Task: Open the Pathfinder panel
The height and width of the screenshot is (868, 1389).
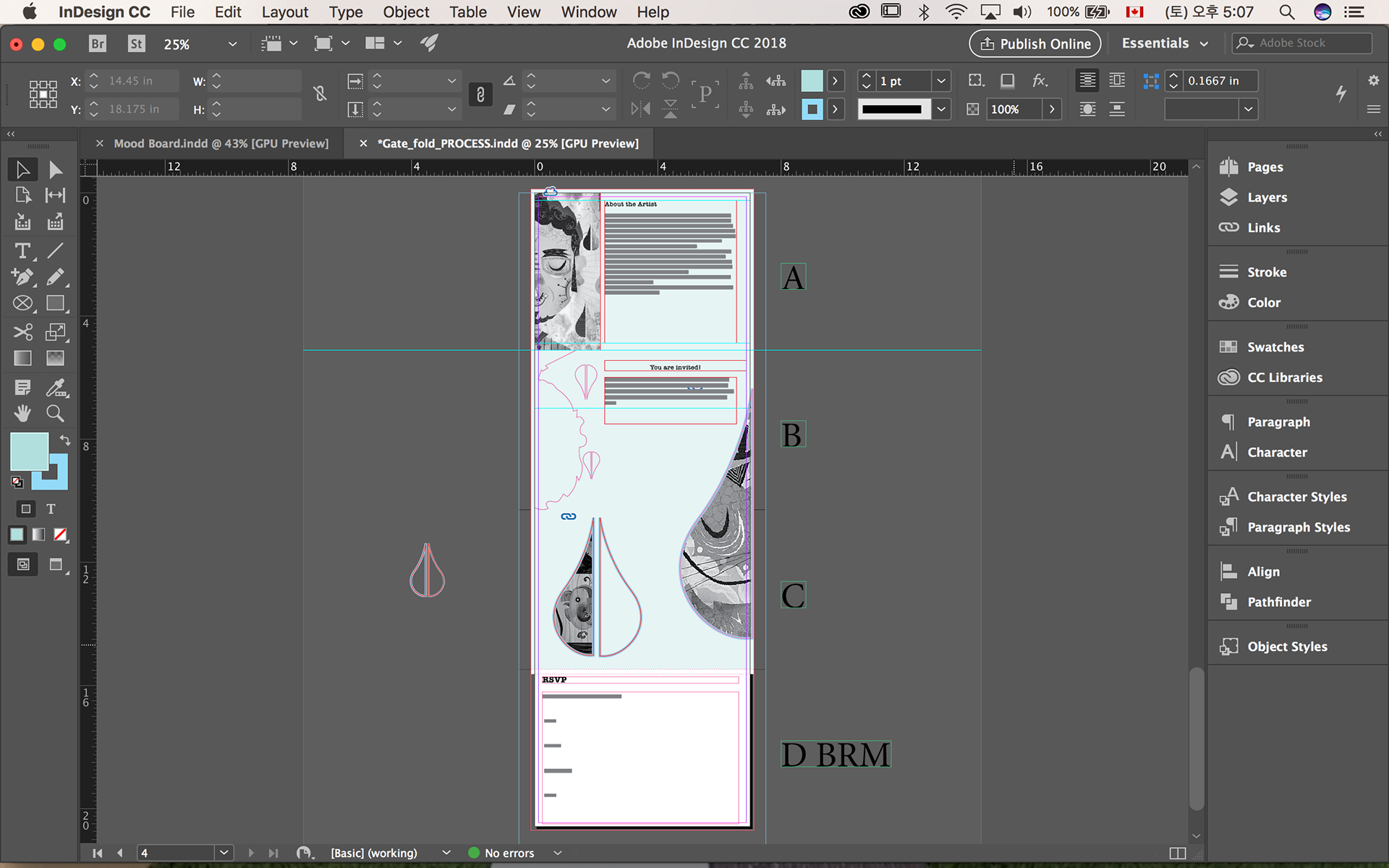Action: point(1278,602)
